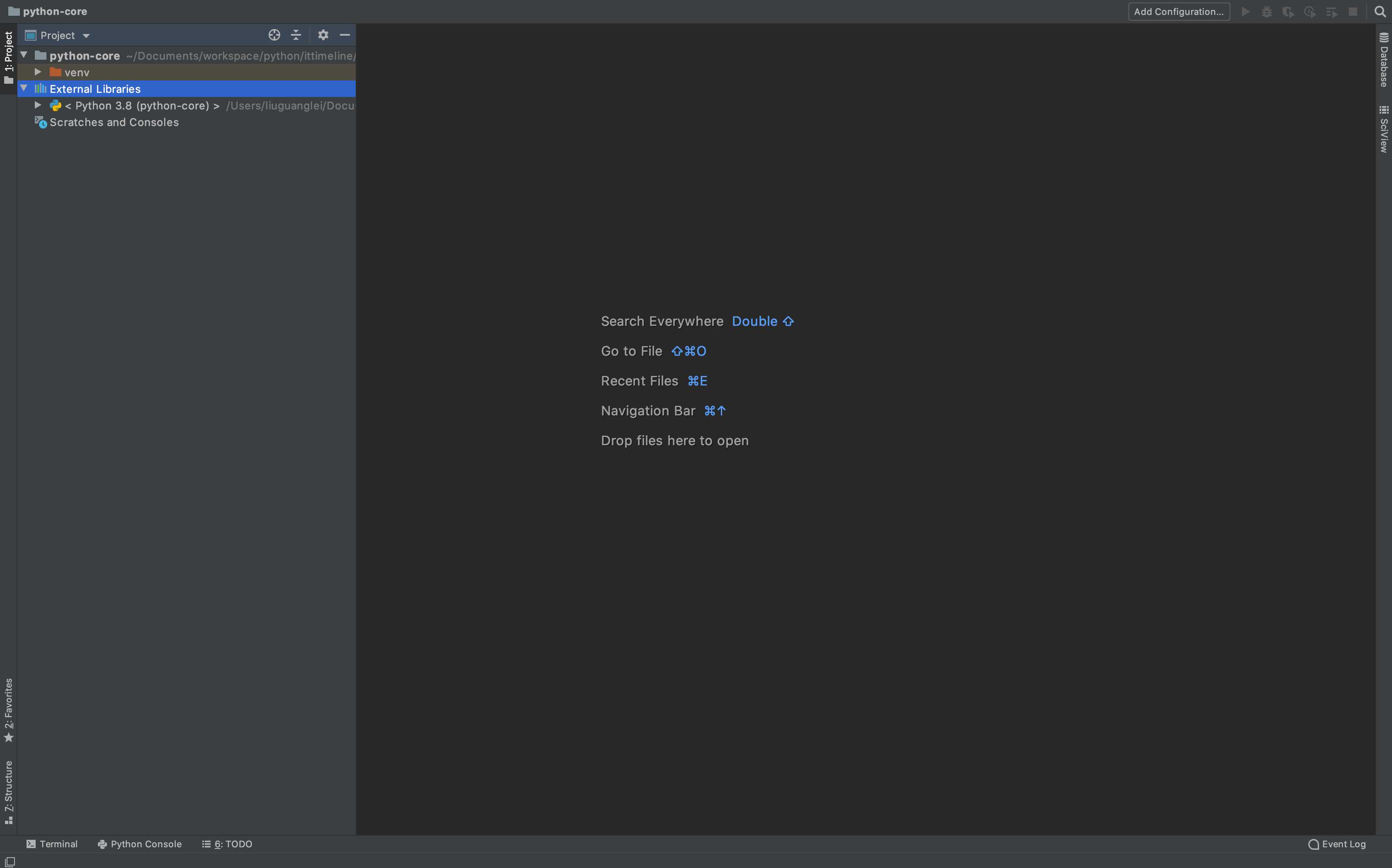This screenshot has width=1392, height=868.
Task: Click the Go to File hint text
Action: pos(631,351)
